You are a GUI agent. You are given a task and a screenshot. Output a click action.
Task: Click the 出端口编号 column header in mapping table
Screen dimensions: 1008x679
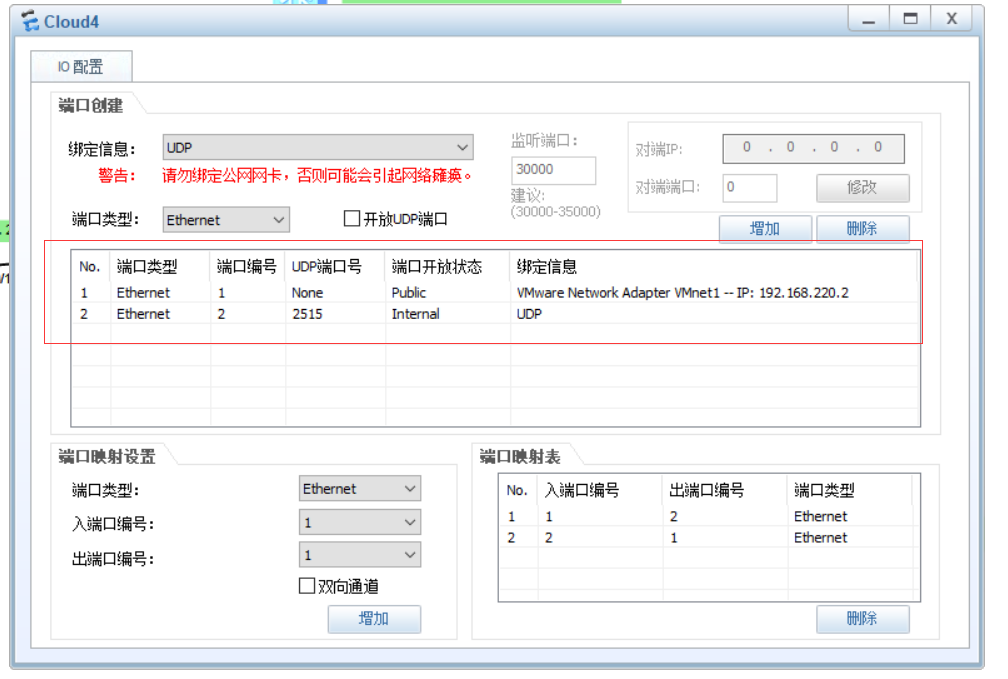tap(725, 490)
